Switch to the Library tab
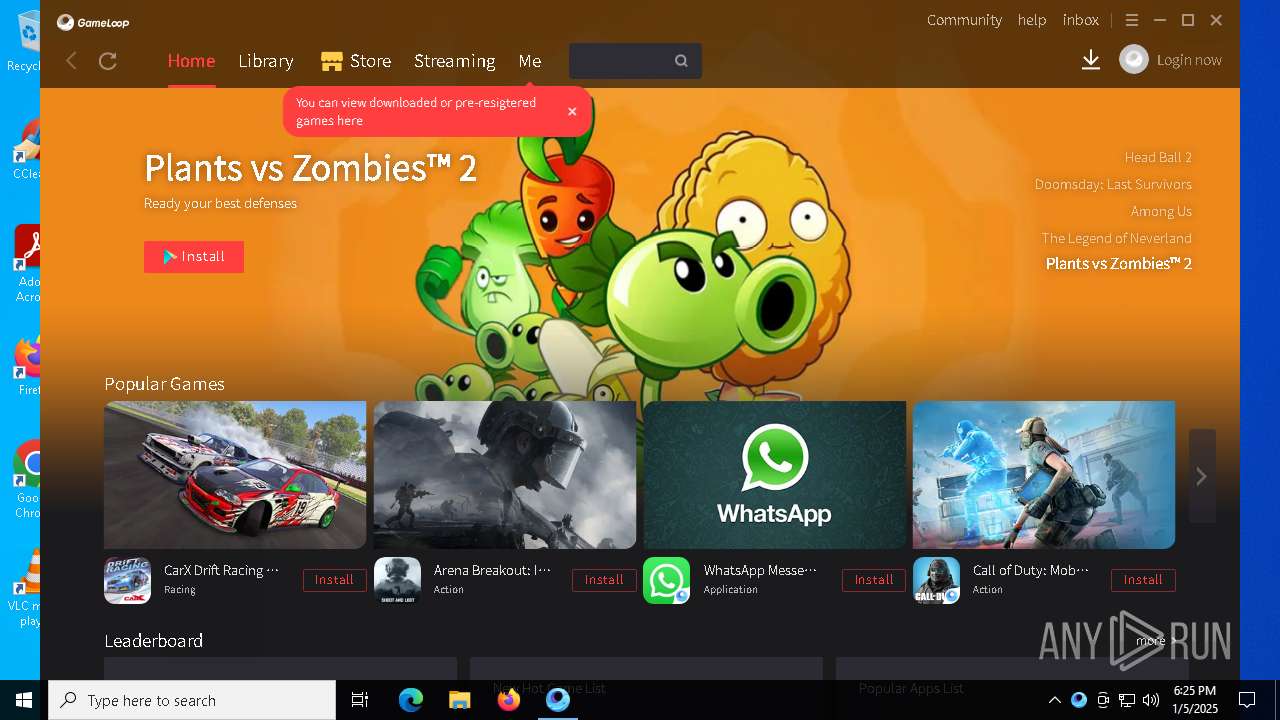The image size is (1280, 720). pyautogui.click(x=266, y=61)
